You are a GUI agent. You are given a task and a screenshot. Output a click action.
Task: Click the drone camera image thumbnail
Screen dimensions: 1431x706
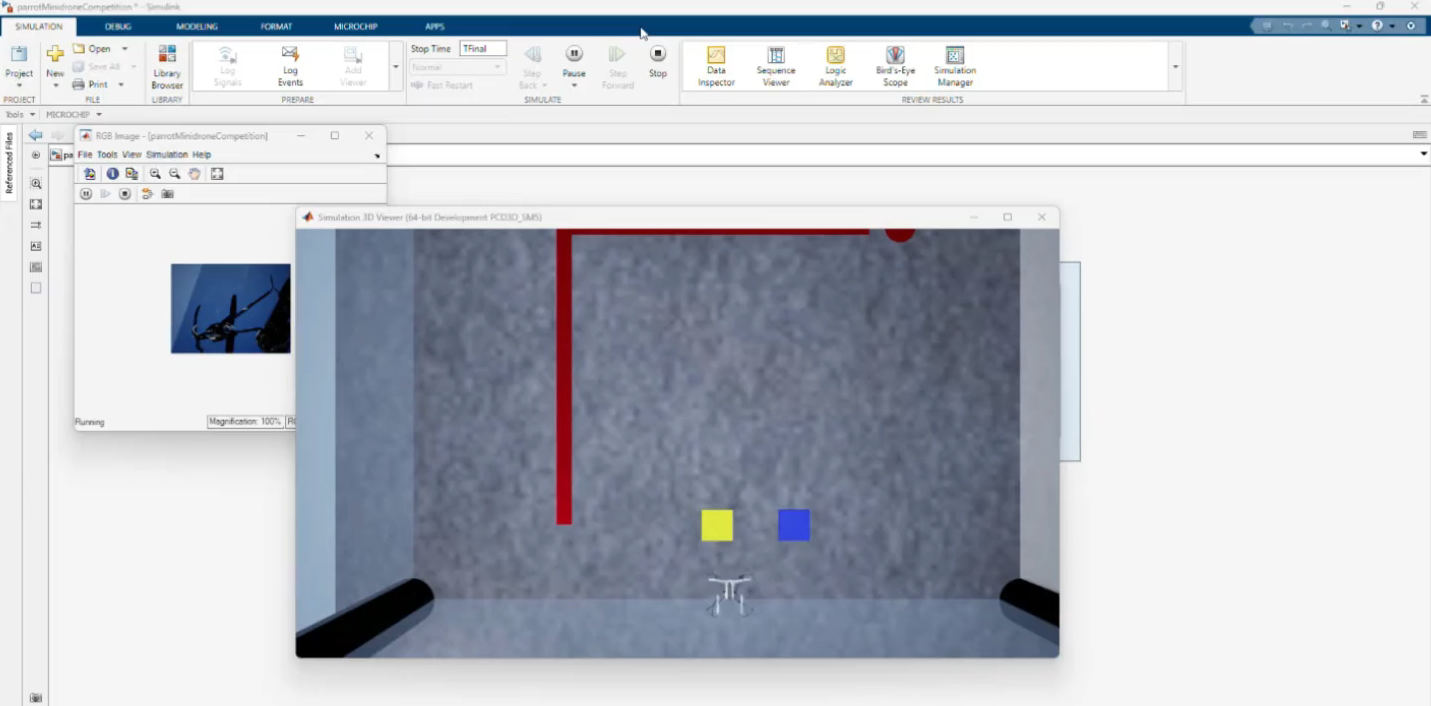click(230, 308)
